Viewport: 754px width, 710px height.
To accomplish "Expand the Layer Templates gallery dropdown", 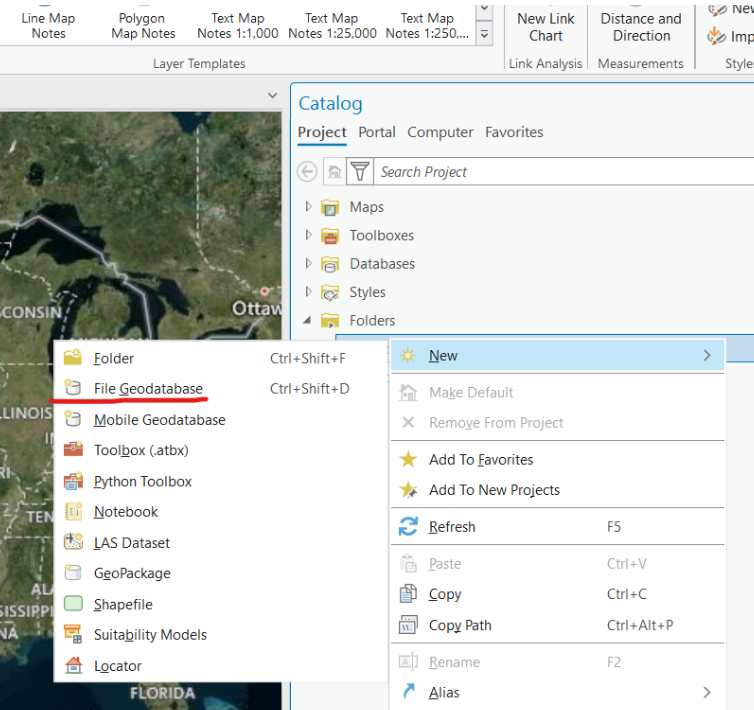I will pyautogui.click(x=484, y=35).
